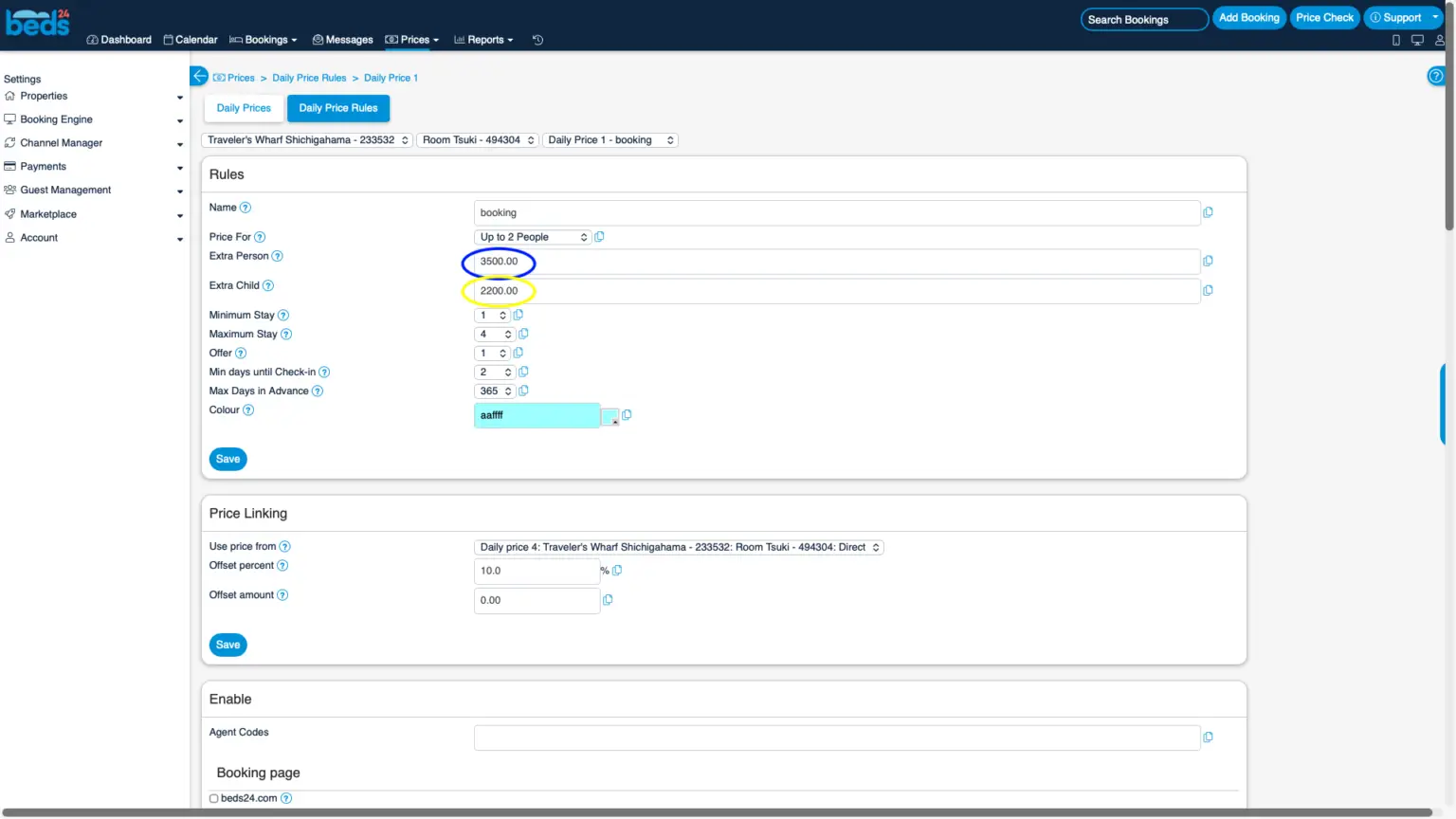The image size is (1456, 819).
Task: Click copy icon beside the Name field
Action: point(1208,212)
